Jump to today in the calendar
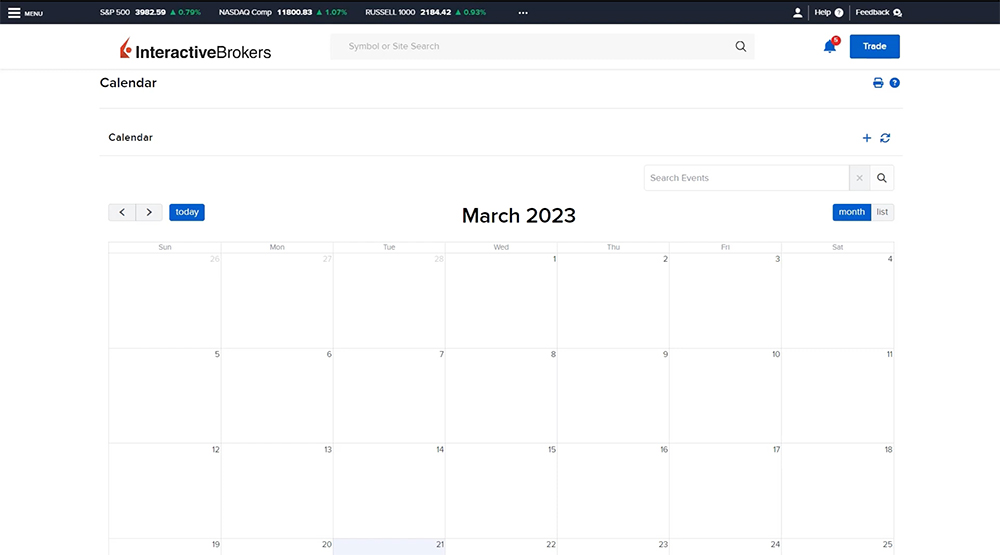Image resolution: width=1000 pixels, height=555 pixels. coord(187,212)
